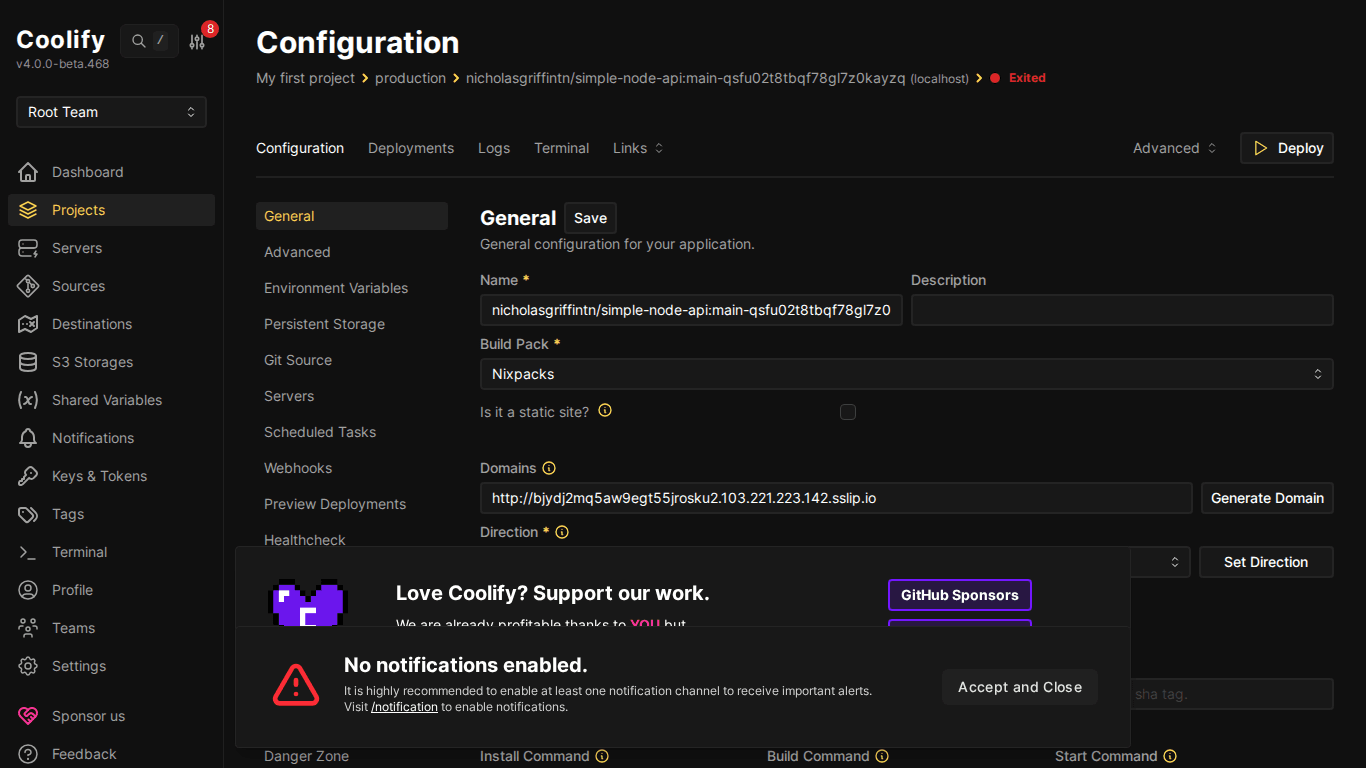Enable the 'Is it a static site?' checkbox

[x=848, y=411]
